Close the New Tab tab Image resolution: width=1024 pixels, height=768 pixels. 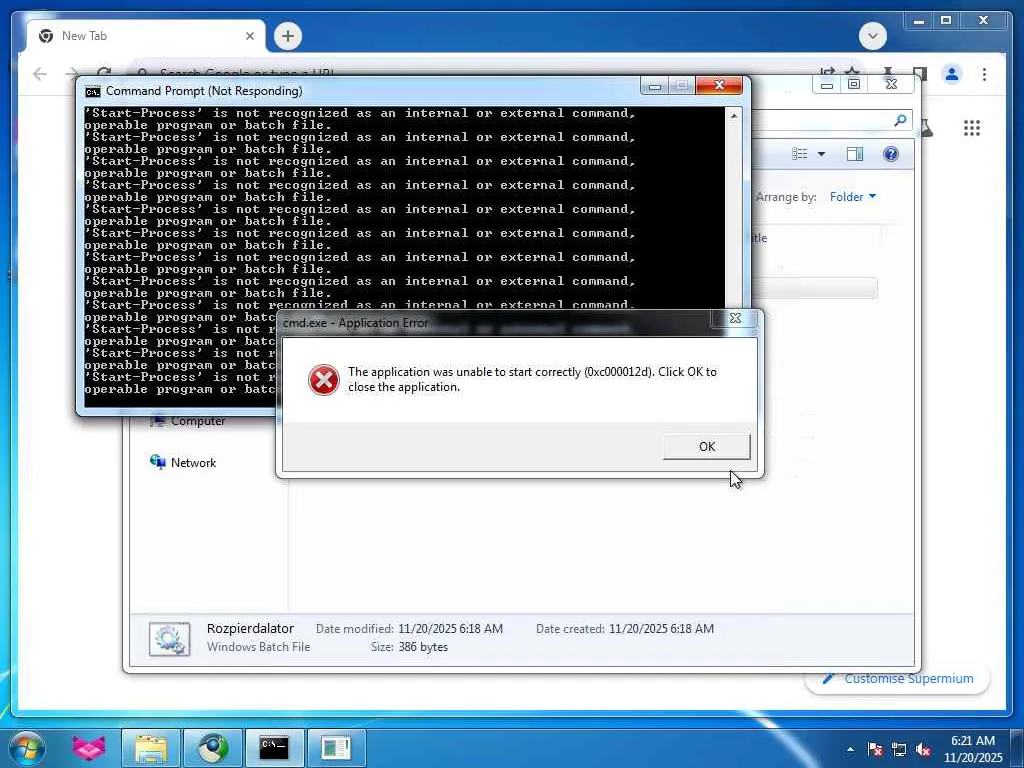[x=249, y=36]
